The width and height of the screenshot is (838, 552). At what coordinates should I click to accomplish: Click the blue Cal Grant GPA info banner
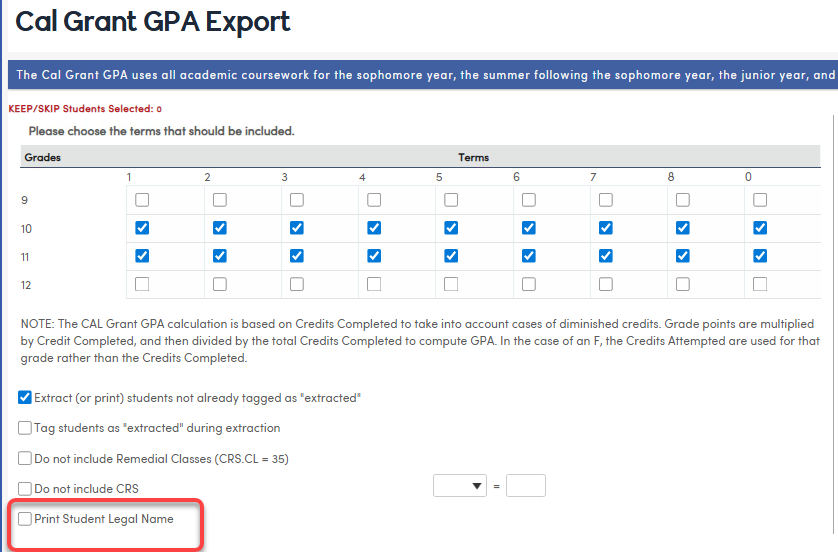click(x=423, y=75)
